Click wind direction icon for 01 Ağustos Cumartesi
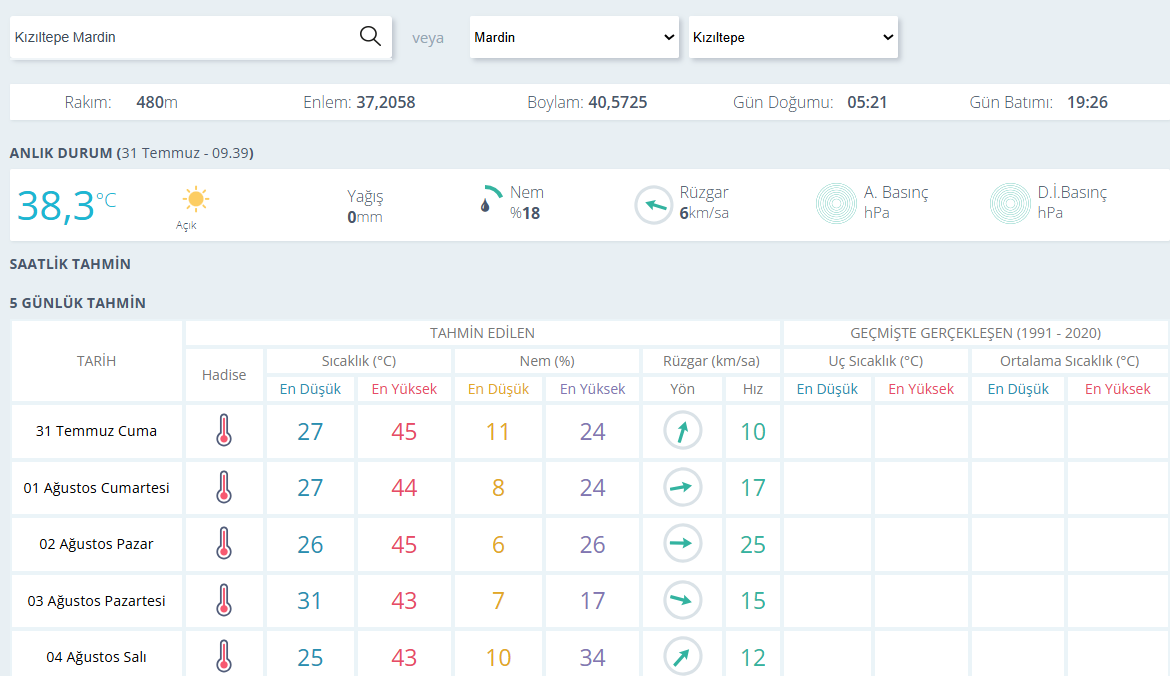 [x=683, y=487]
